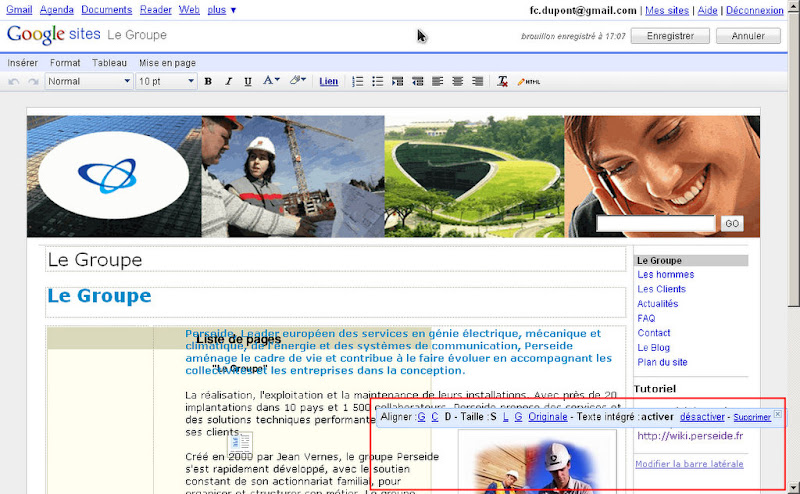Remove formatting with the Tx icon
The image size is (800, 494).
(503, 82)
